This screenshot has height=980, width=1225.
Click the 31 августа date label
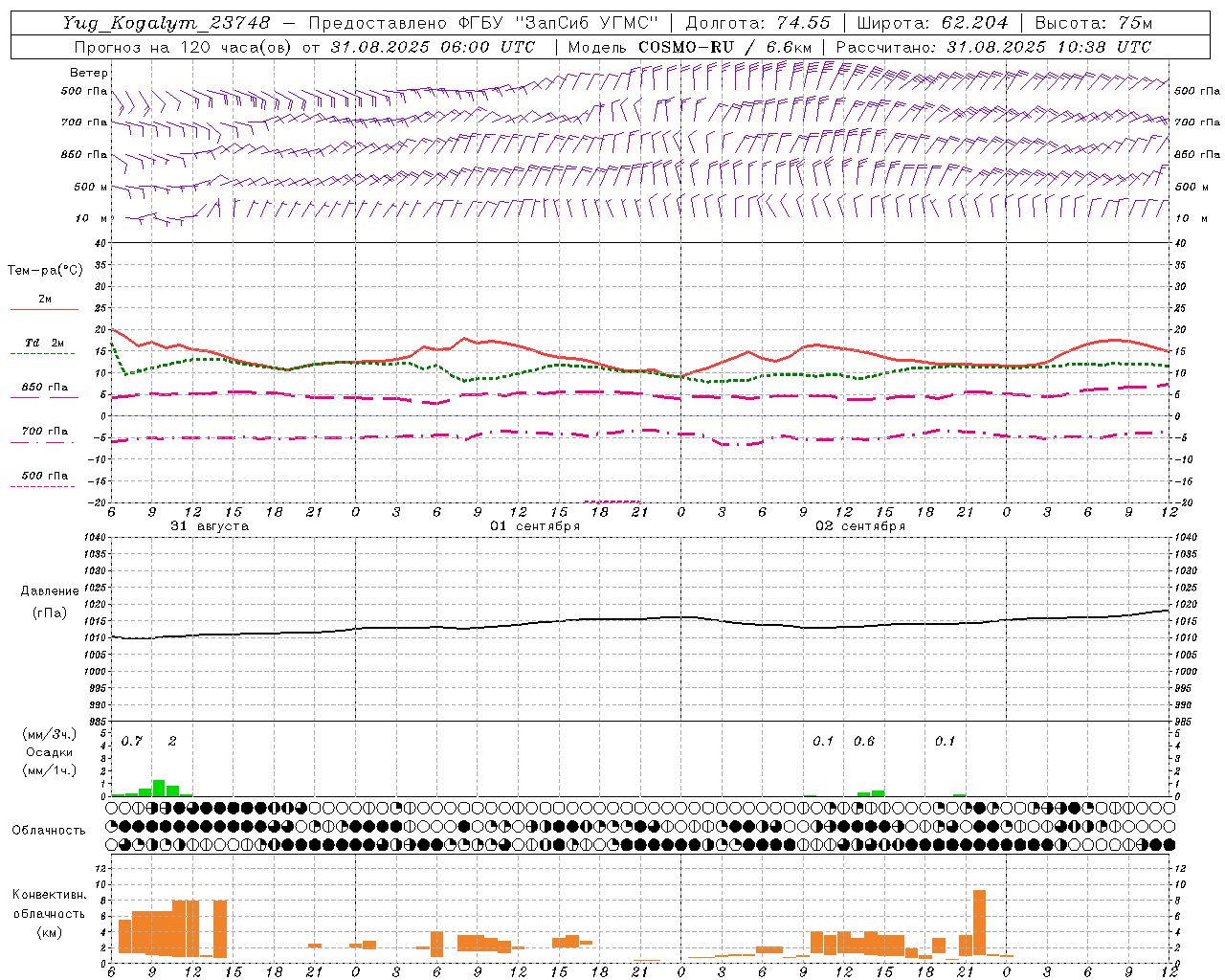coord(210,526)
